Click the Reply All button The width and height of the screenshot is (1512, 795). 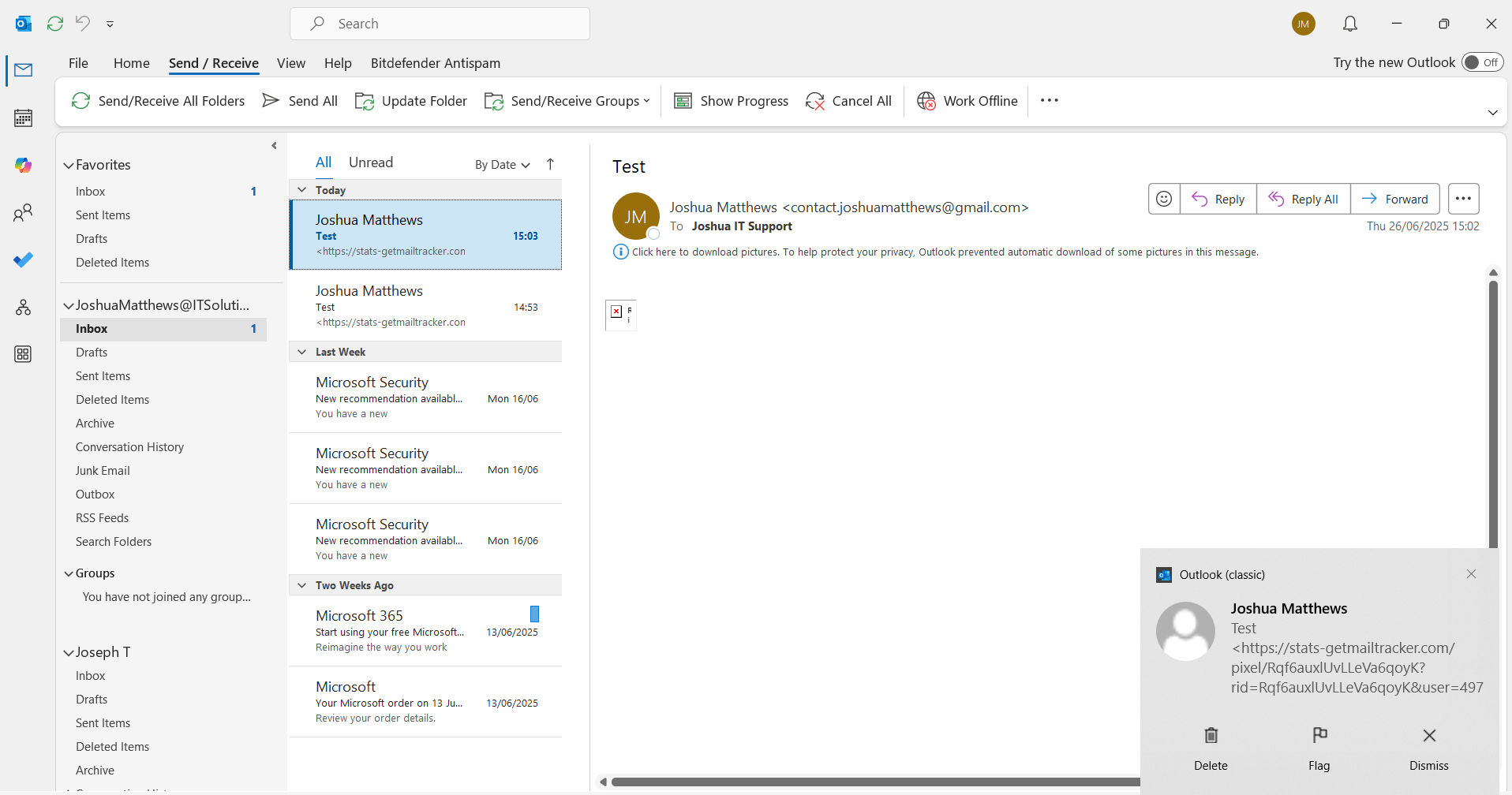(x=1304, y=199)
